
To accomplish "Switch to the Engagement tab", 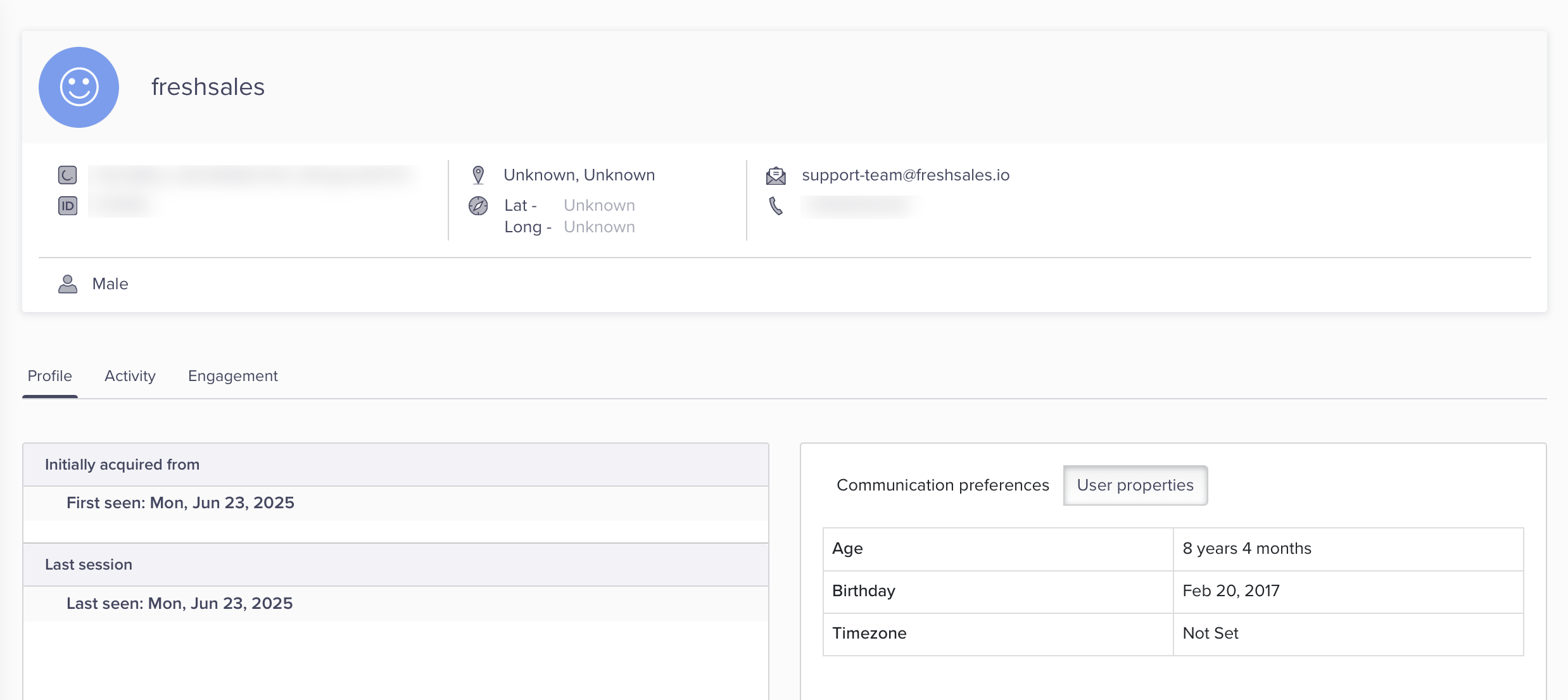I will [233, 376].
